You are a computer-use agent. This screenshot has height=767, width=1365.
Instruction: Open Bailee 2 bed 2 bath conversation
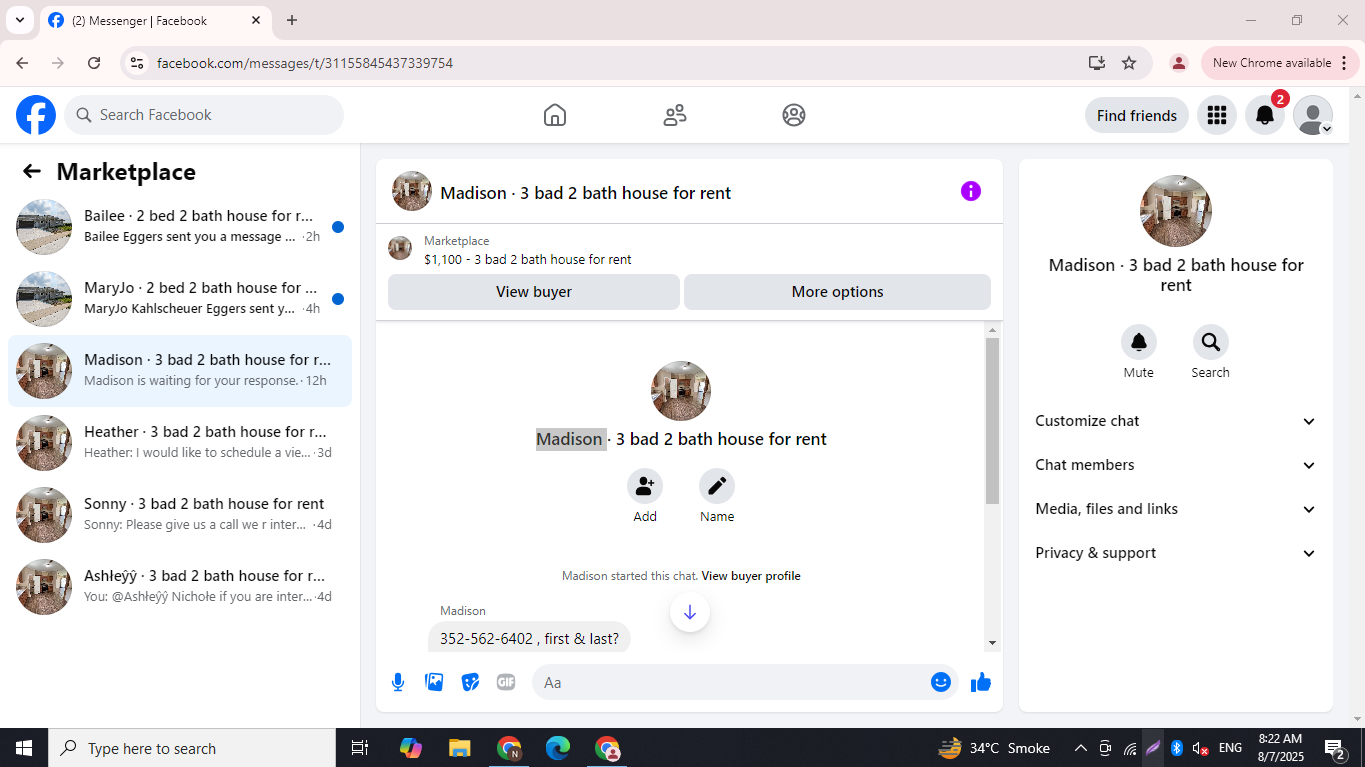pos(180,227)
